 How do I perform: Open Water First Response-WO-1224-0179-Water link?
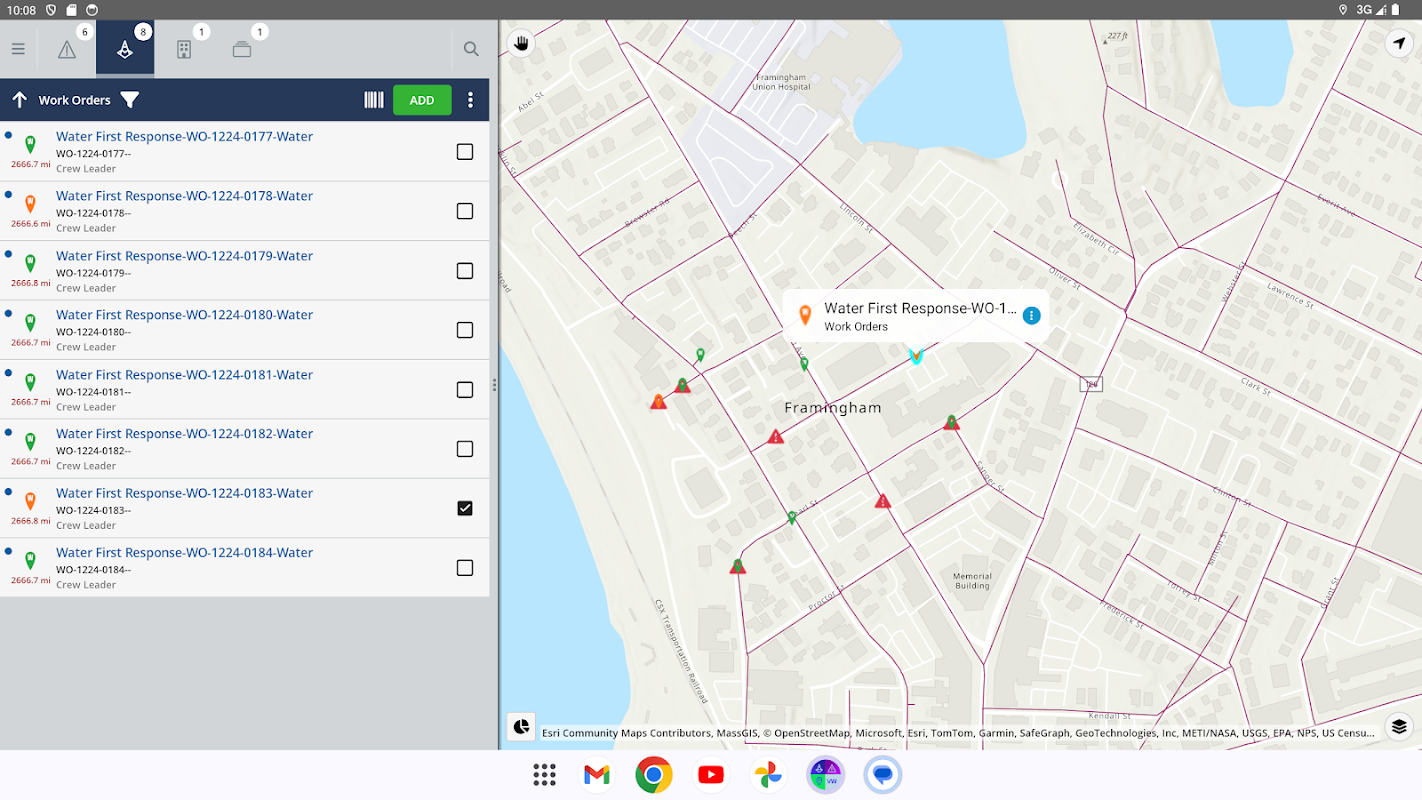click(x=184, y=256)
